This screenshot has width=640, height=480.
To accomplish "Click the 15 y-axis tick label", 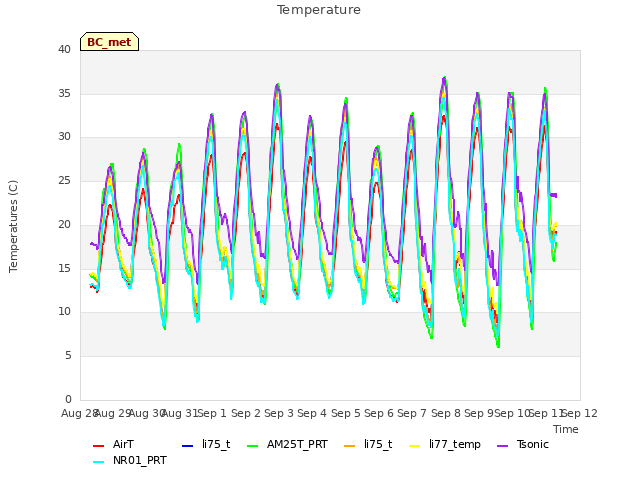I will click(x=64, y=268).
